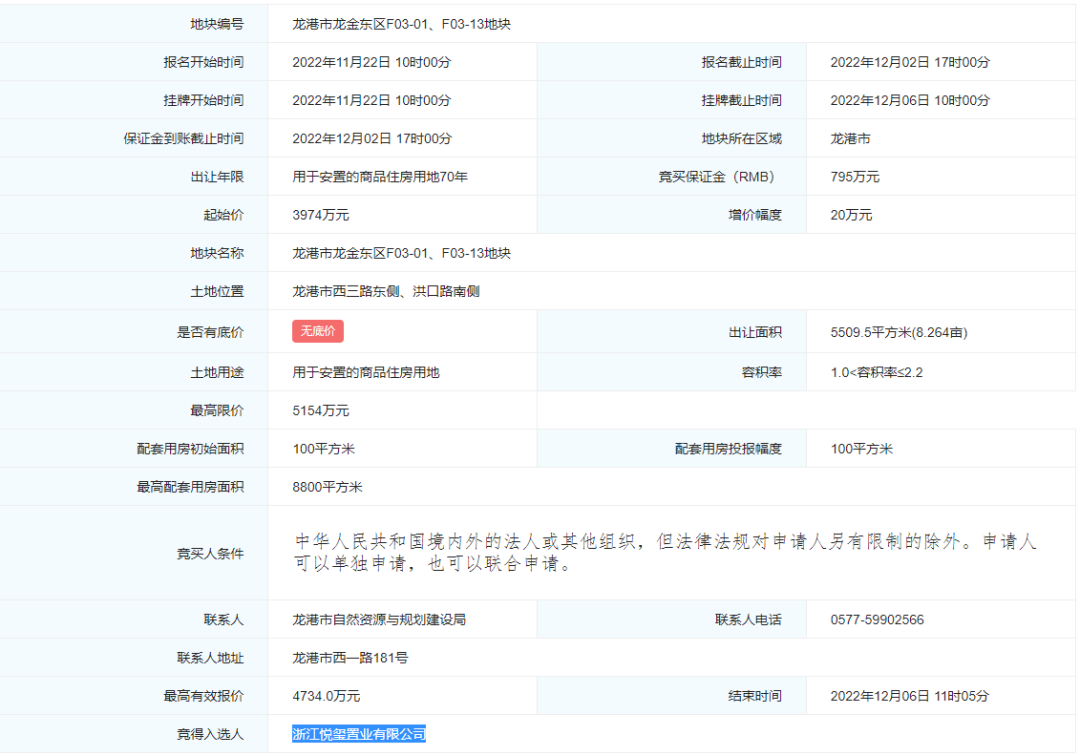Click 最高限价 label
The image size is (1080, 756).
click(x=217, y=410)
